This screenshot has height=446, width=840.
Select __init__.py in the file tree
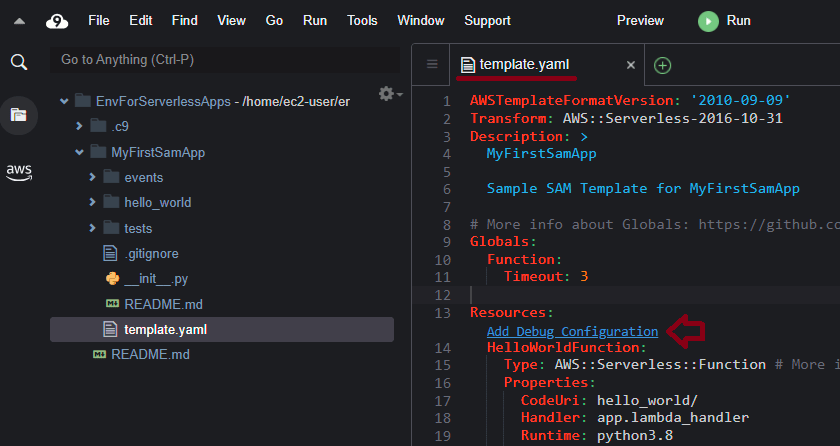pos(156,278)
